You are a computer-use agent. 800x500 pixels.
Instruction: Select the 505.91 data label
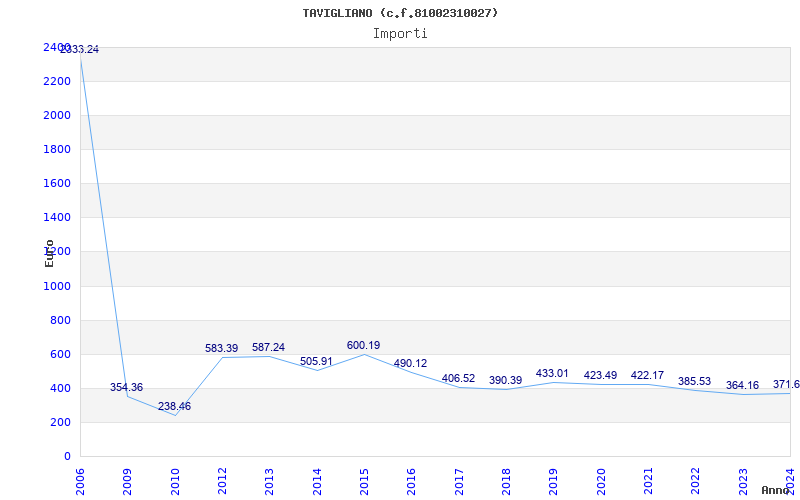[316, 361]
